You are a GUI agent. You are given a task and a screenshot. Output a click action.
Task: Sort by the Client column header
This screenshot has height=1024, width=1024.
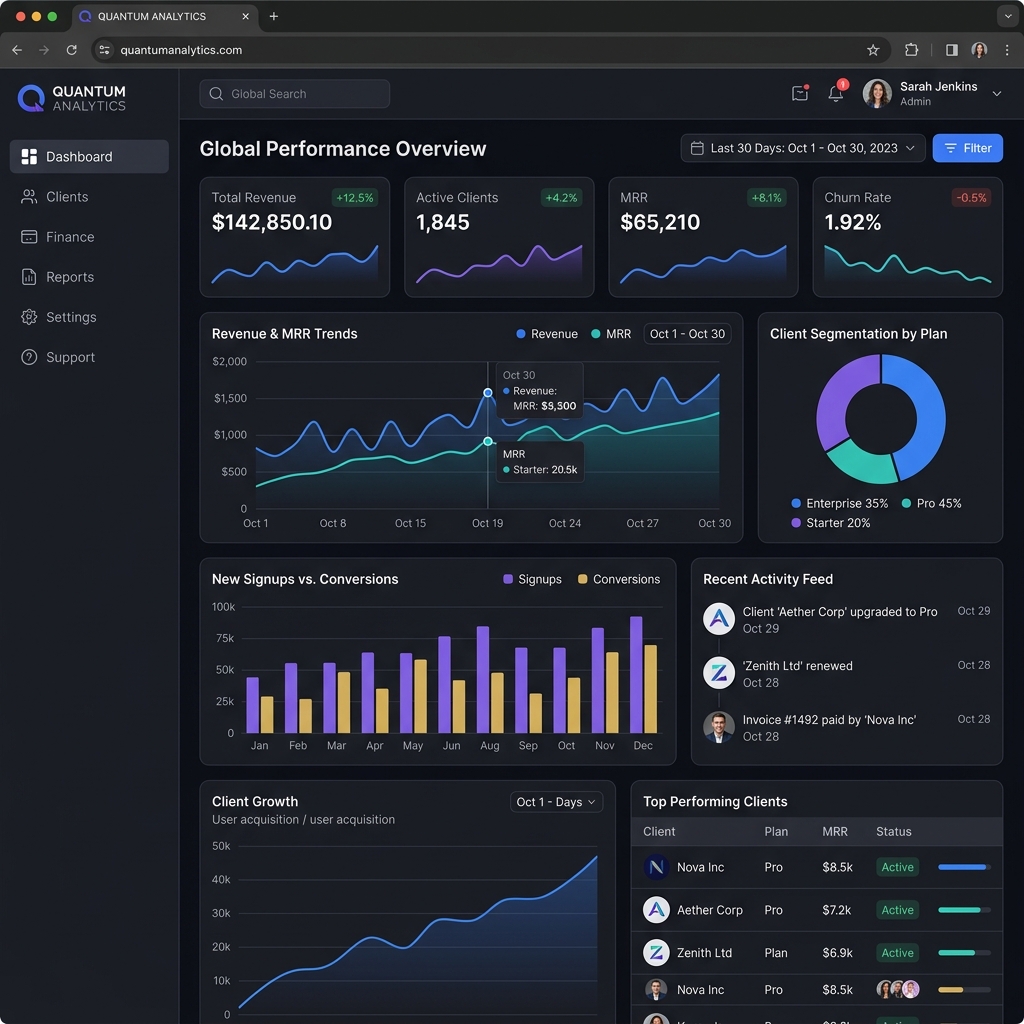pyautogui.click(x=659, y=831)
